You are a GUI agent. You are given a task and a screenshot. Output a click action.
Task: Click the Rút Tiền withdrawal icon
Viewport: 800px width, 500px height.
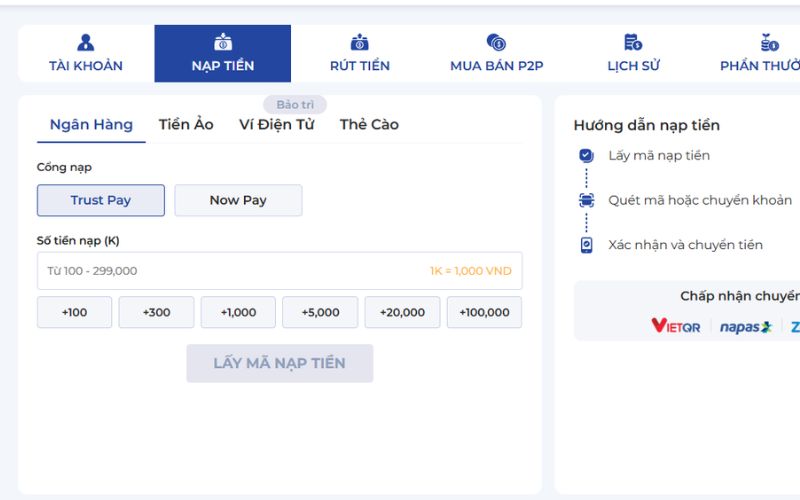[x=360, y=42]
